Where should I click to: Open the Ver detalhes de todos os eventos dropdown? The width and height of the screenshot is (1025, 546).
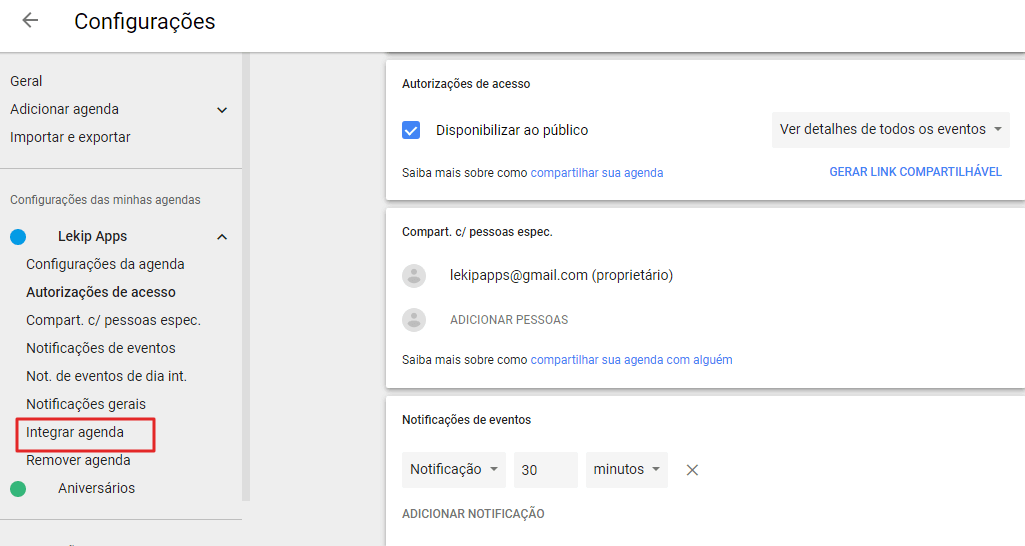click(x=890, y=130)
